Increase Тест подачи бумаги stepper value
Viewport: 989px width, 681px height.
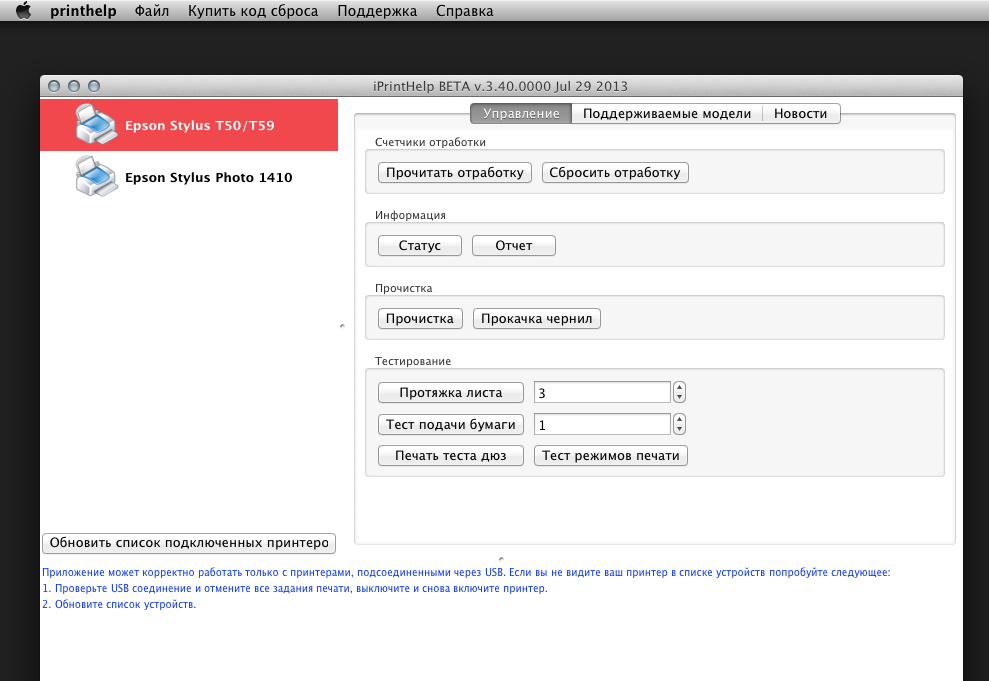(679, 419)
